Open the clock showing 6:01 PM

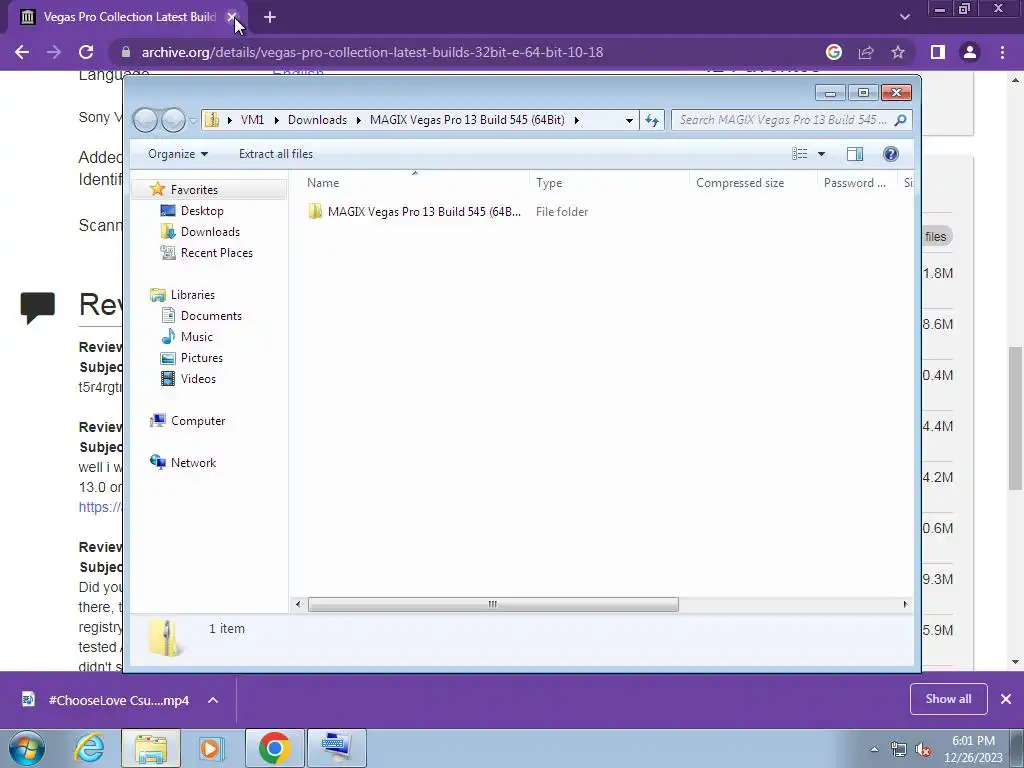(973, 749)
